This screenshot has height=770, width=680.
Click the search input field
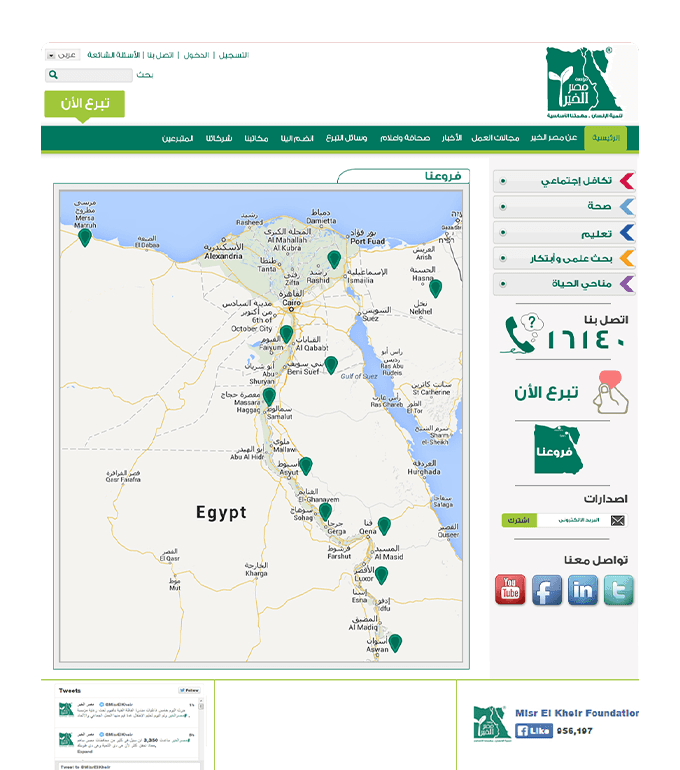click(89, 75)
